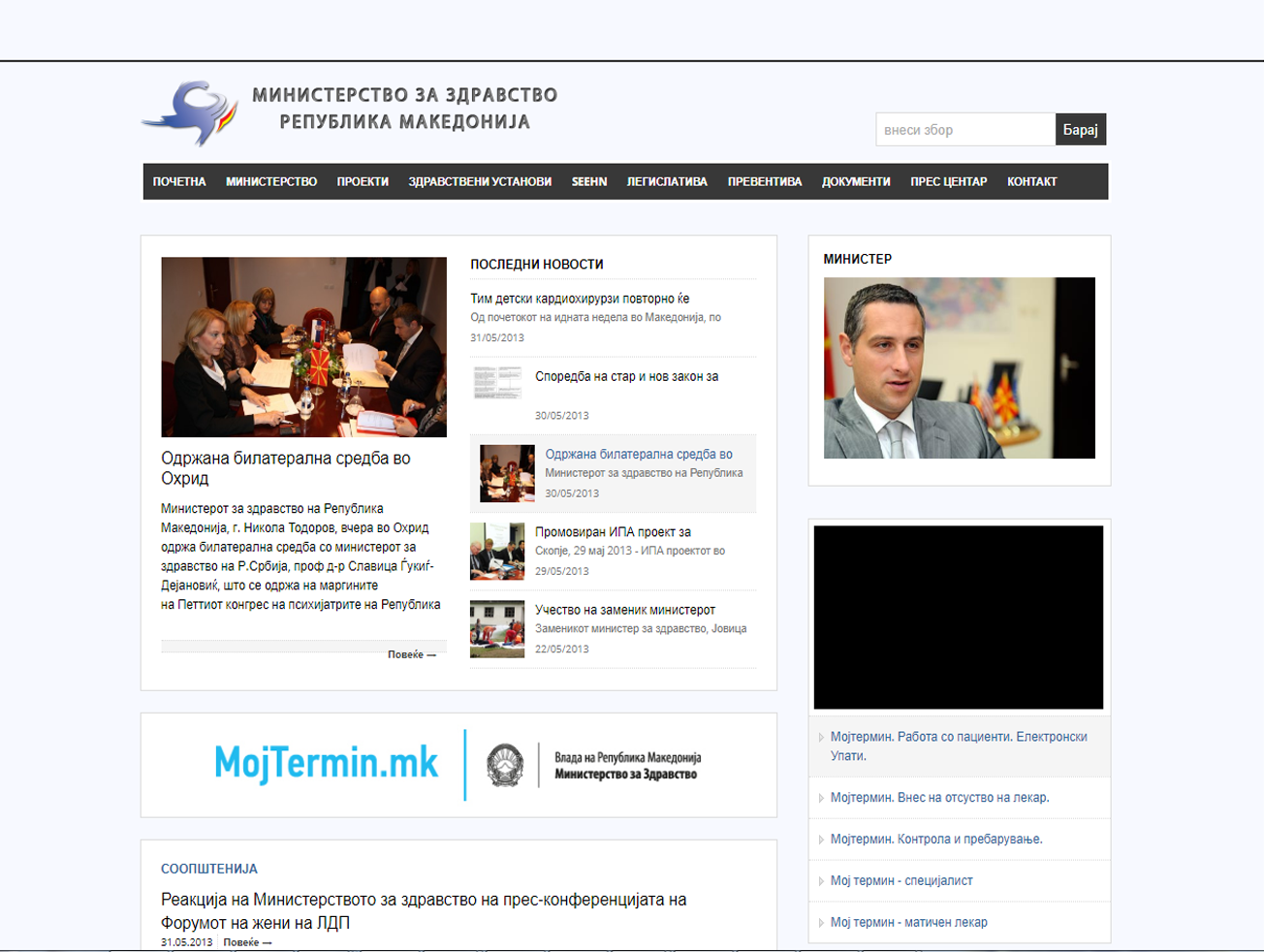Click the Ministry of Health logo icon

click(x=191, y=112)
